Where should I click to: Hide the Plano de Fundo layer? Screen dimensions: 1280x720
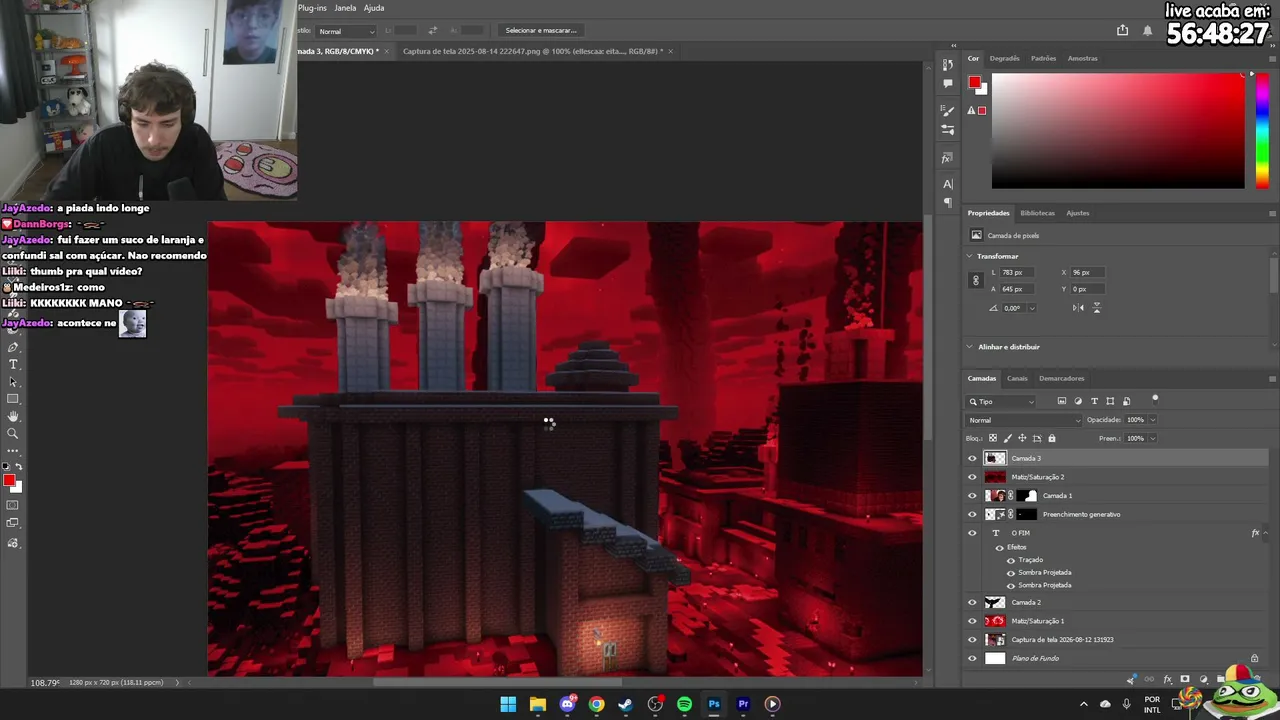click(972, 658)
